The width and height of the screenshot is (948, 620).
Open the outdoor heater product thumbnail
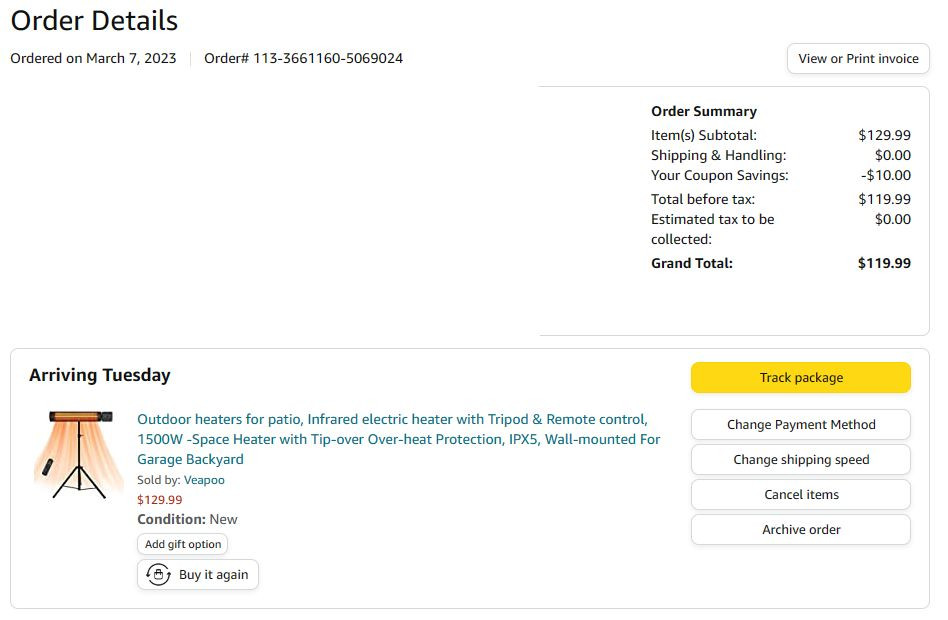click(x=79, y=454)
